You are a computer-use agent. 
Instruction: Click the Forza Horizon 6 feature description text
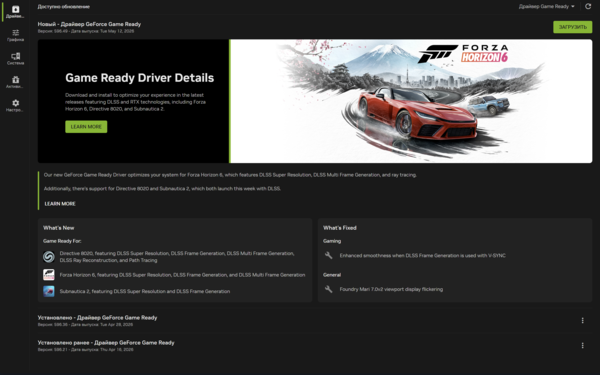coord(182,275)
